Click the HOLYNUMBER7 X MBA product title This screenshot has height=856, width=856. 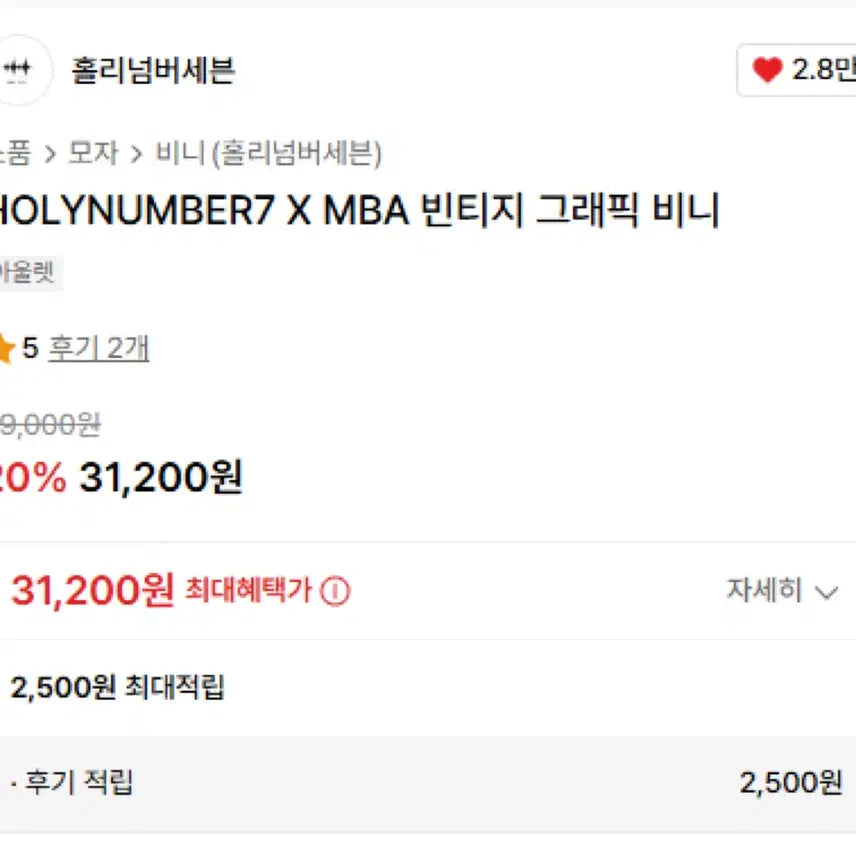click(358, 211)
